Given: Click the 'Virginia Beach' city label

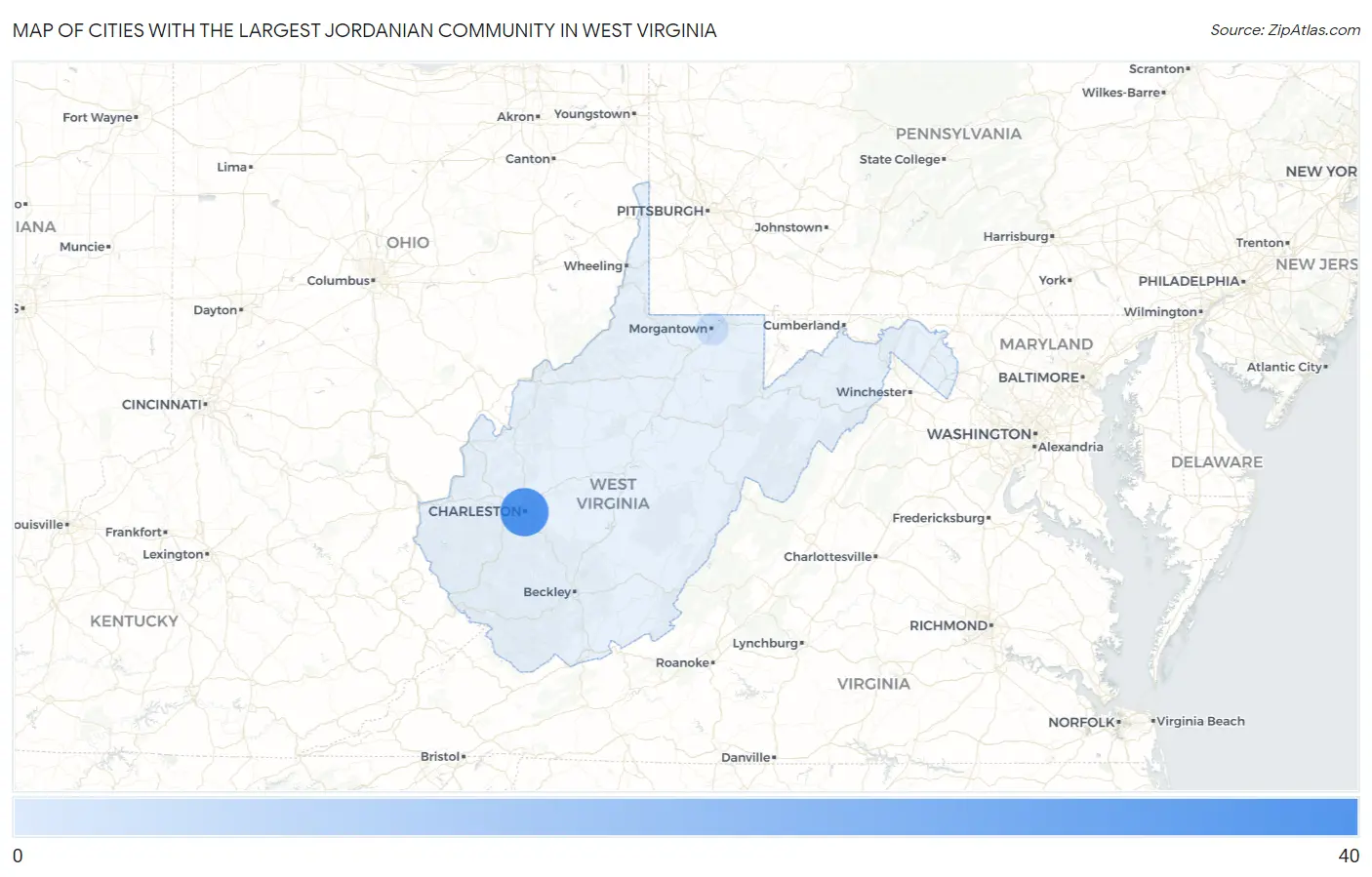Looking at the screenshot, I should (x=1200, y=721).
